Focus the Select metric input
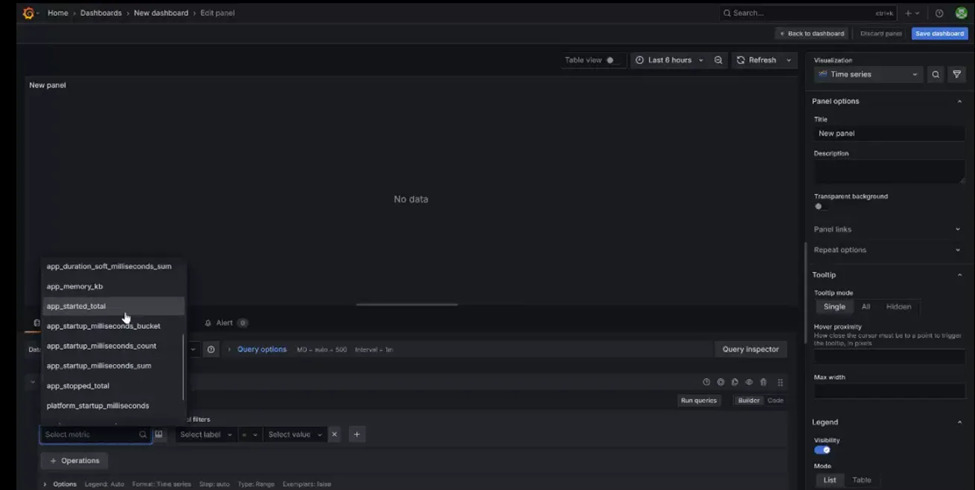The image size is (975, 490). [96, 435]
